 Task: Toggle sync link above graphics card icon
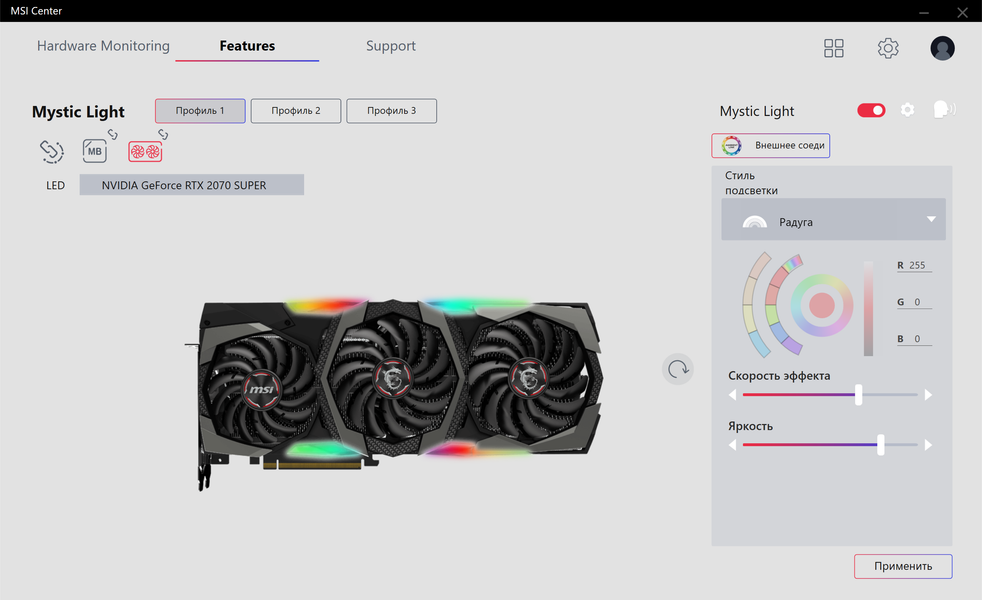coord(163,134)
